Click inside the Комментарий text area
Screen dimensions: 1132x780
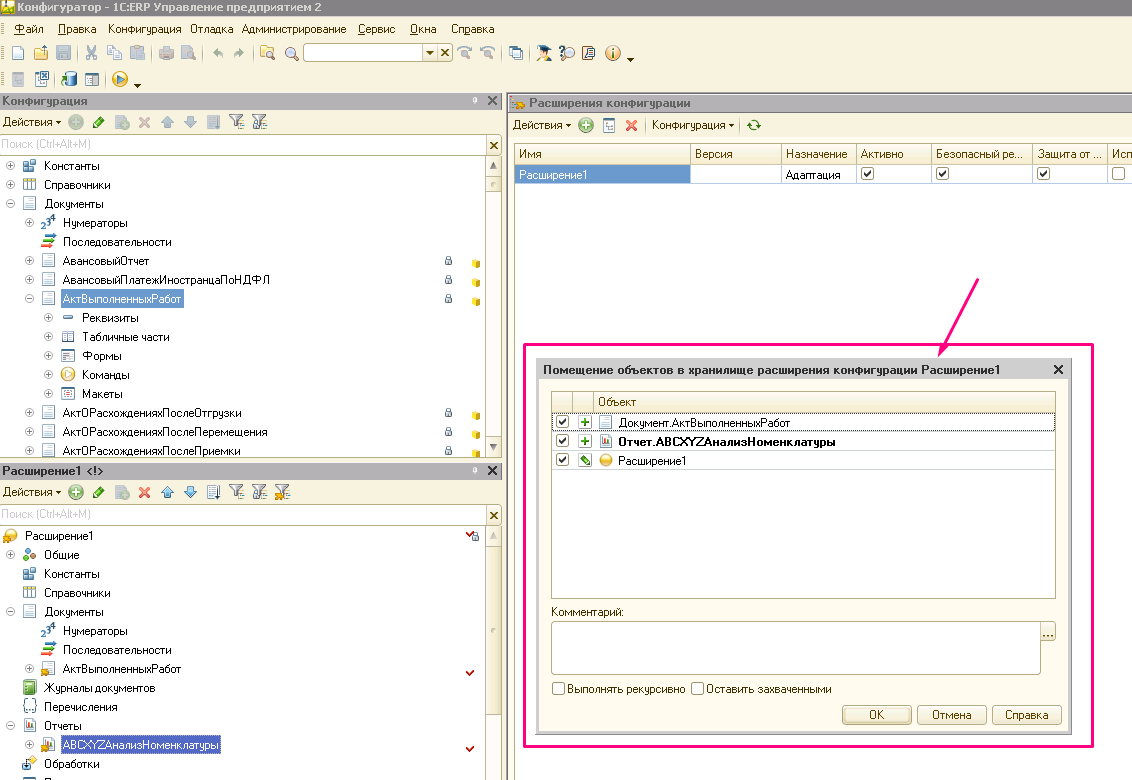point(796,649)
